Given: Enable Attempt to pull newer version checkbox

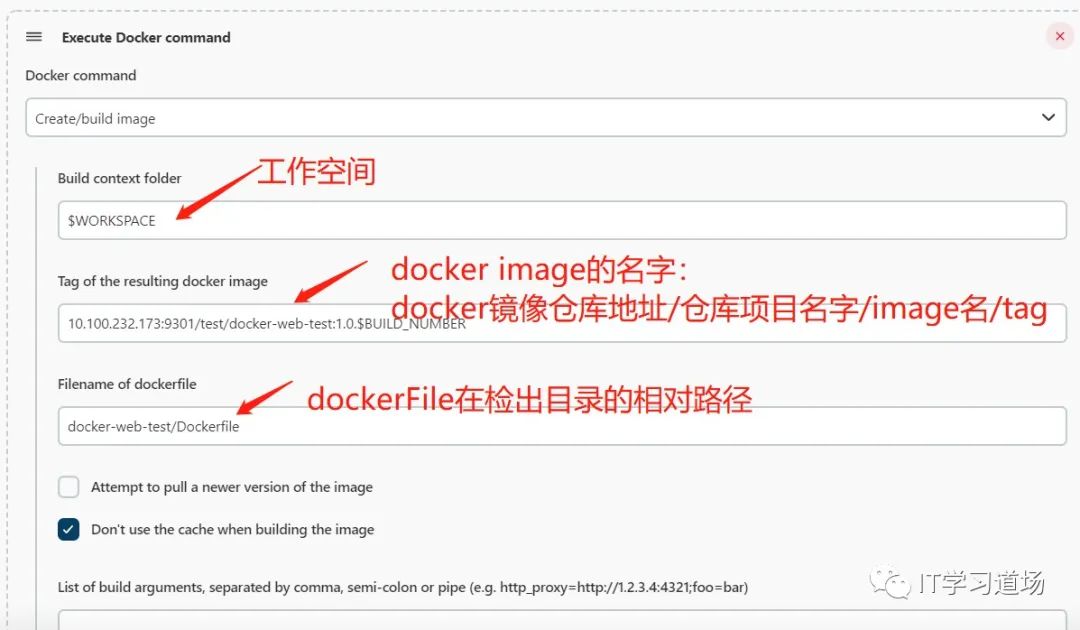Looking at the screenshot, I should point(68,487).
